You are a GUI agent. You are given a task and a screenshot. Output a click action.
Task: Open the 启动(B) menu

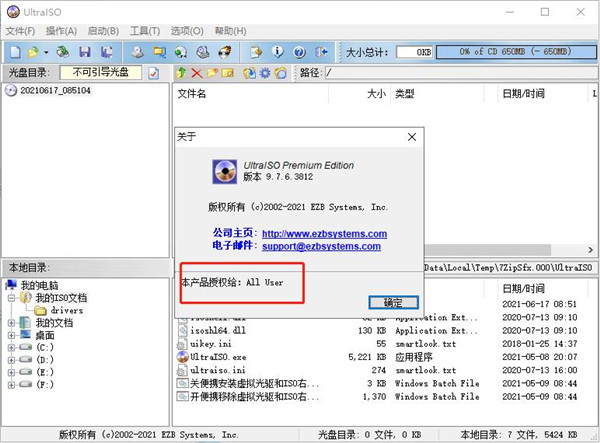[103, 31]
